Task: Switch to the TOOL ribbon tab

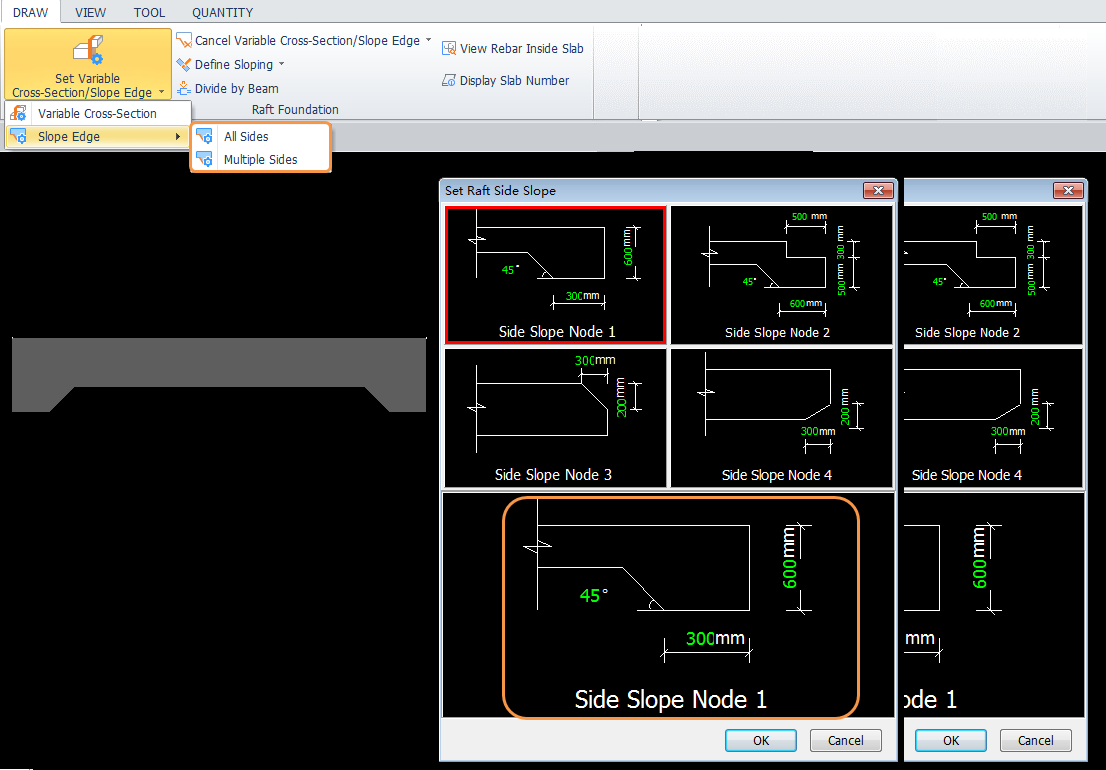Action: click(149, 13)
